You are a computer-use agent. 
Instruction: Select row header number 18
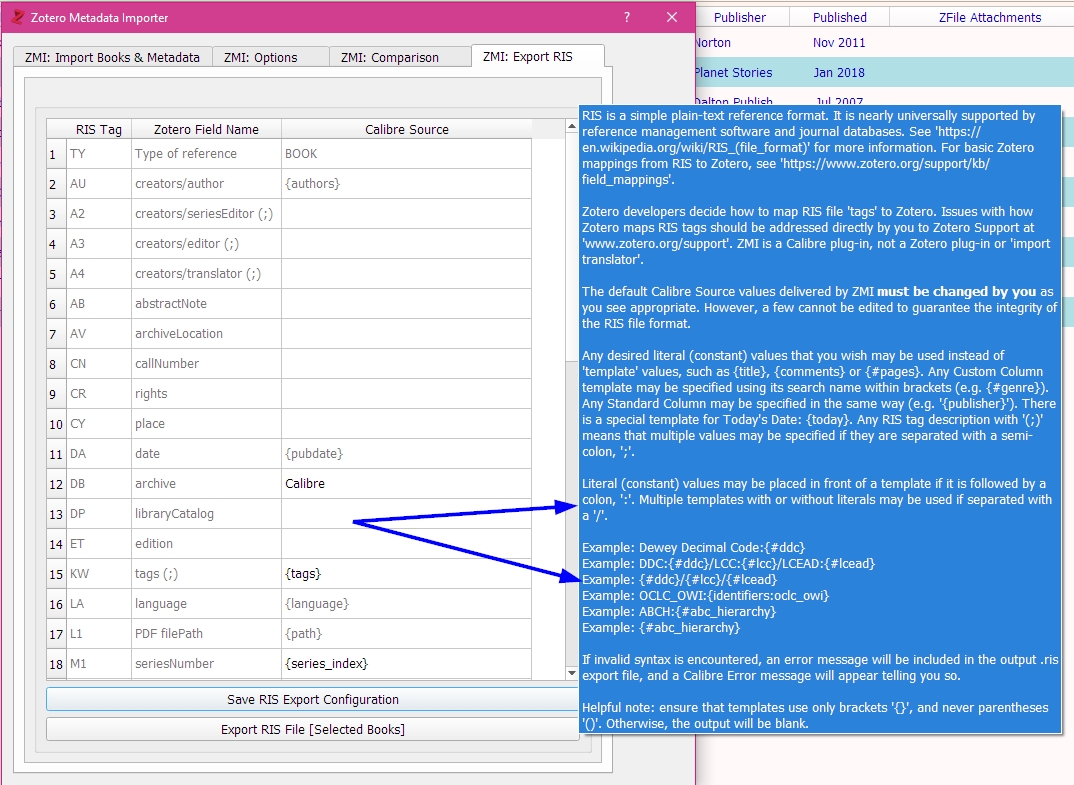click(56, 664)
